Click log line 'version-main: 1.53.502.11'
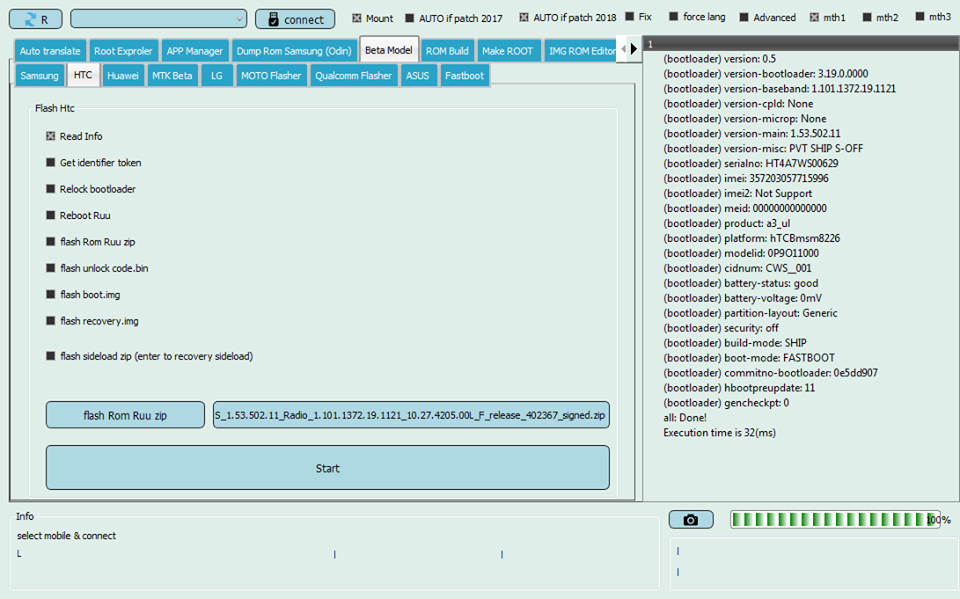Screen dimensions: 960x599 [x=751, y=134]
